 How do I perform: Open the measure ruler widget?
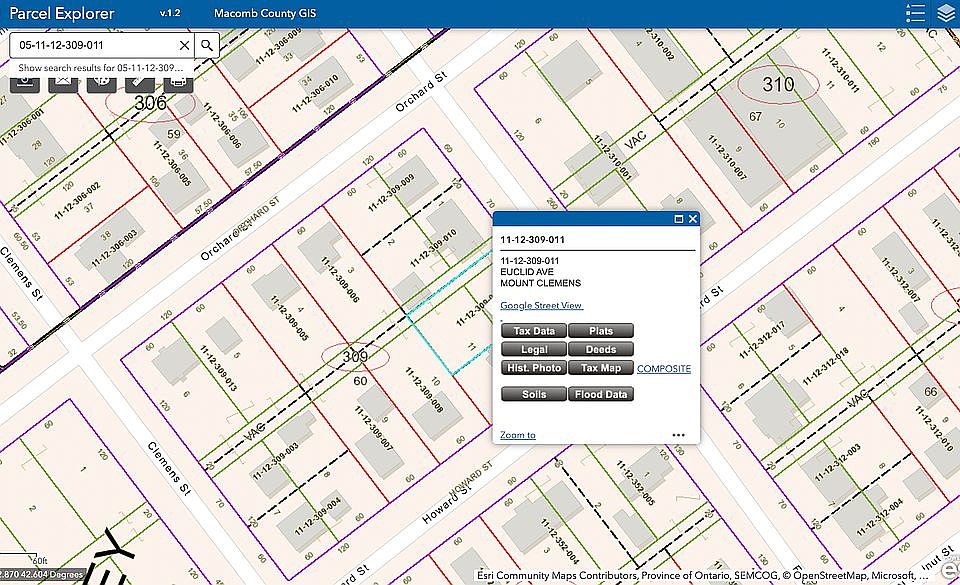coord(140,82)
